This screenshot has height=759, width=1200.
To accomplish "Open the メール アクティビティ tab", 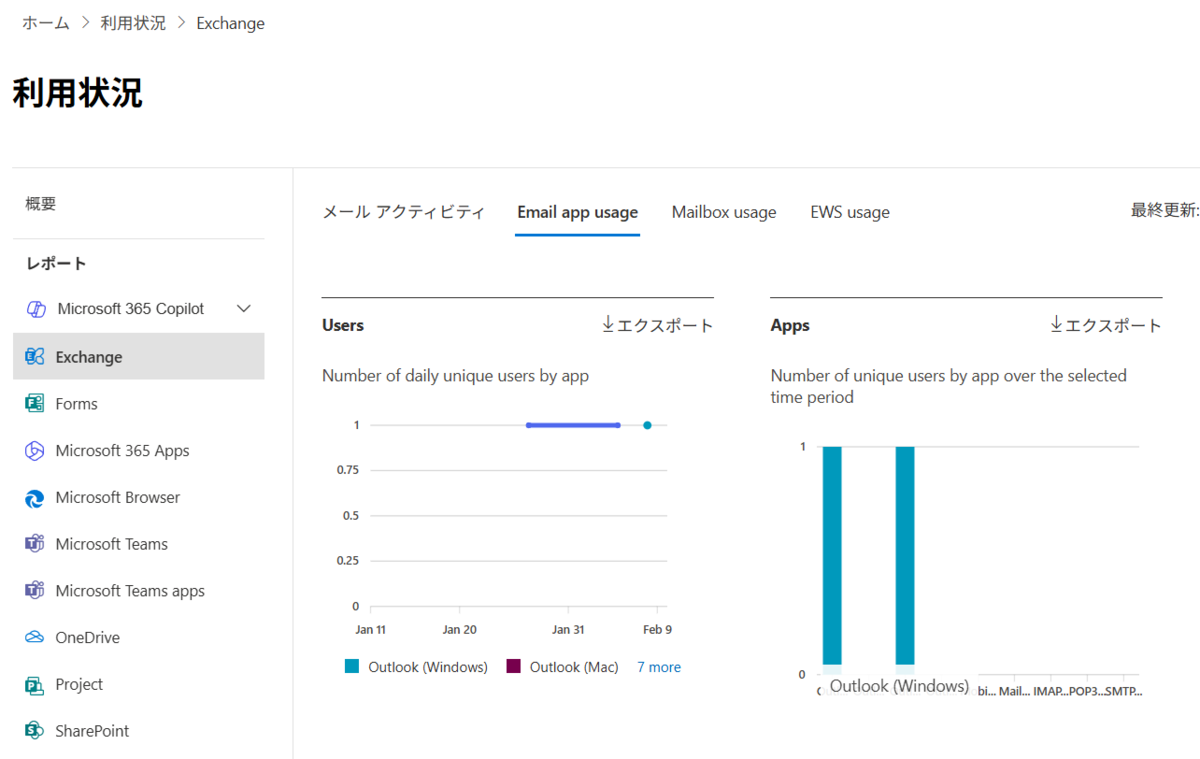I will (404, 212).
